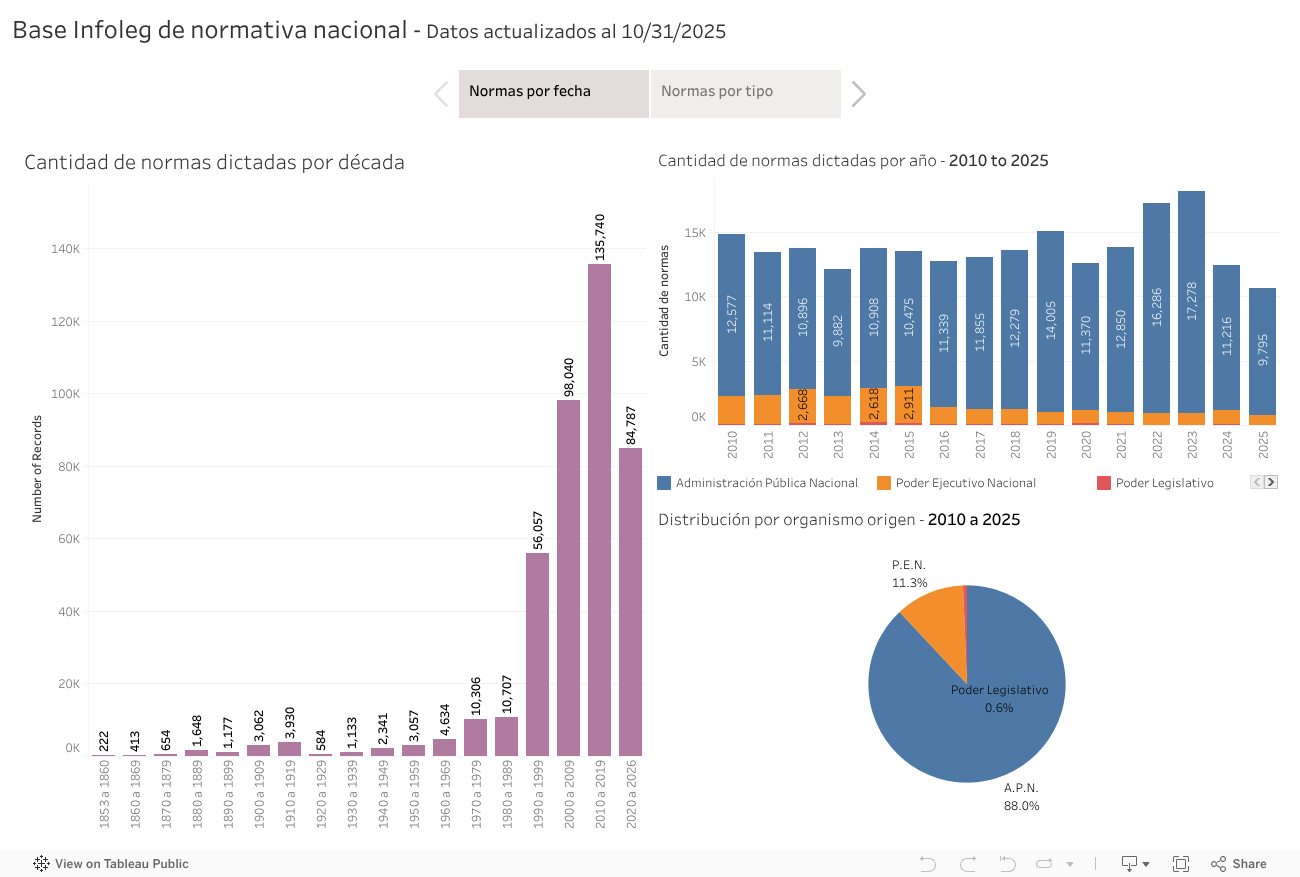Click the Refresh data icon
This screenshot has height=877, width=1300.
[x=1045, y=864]
